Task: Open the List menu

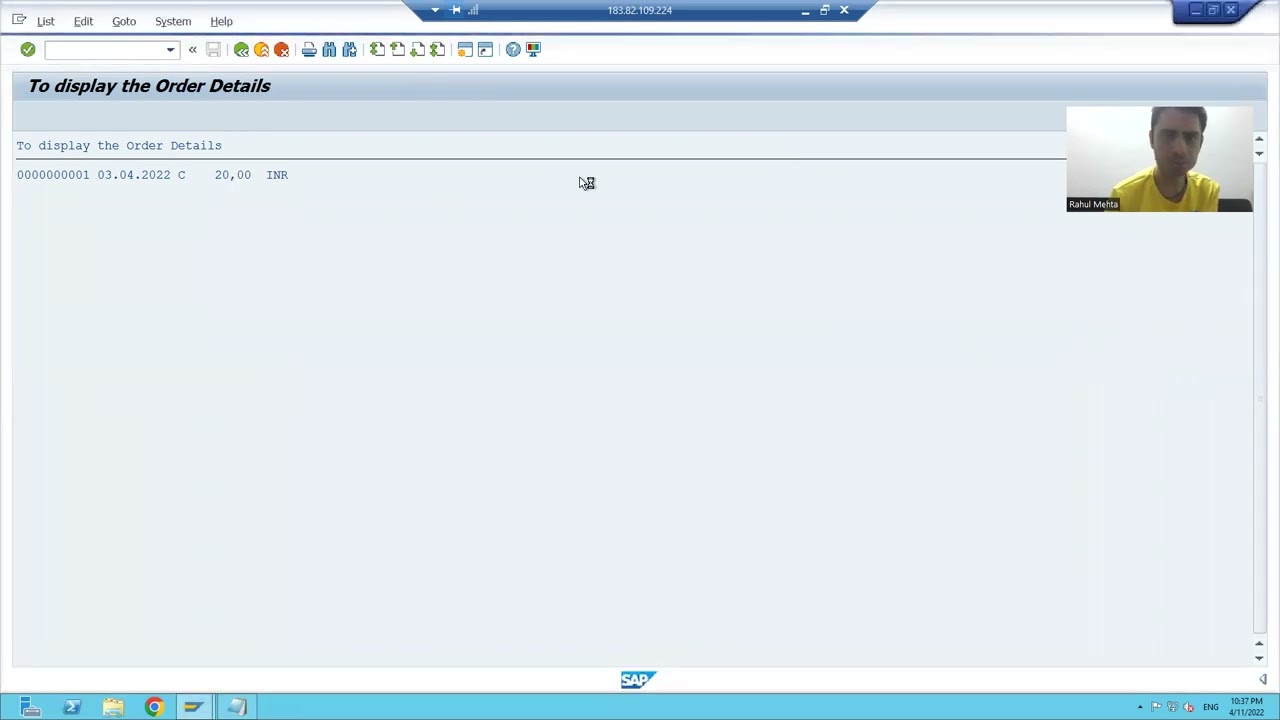Action: [45, 21]
